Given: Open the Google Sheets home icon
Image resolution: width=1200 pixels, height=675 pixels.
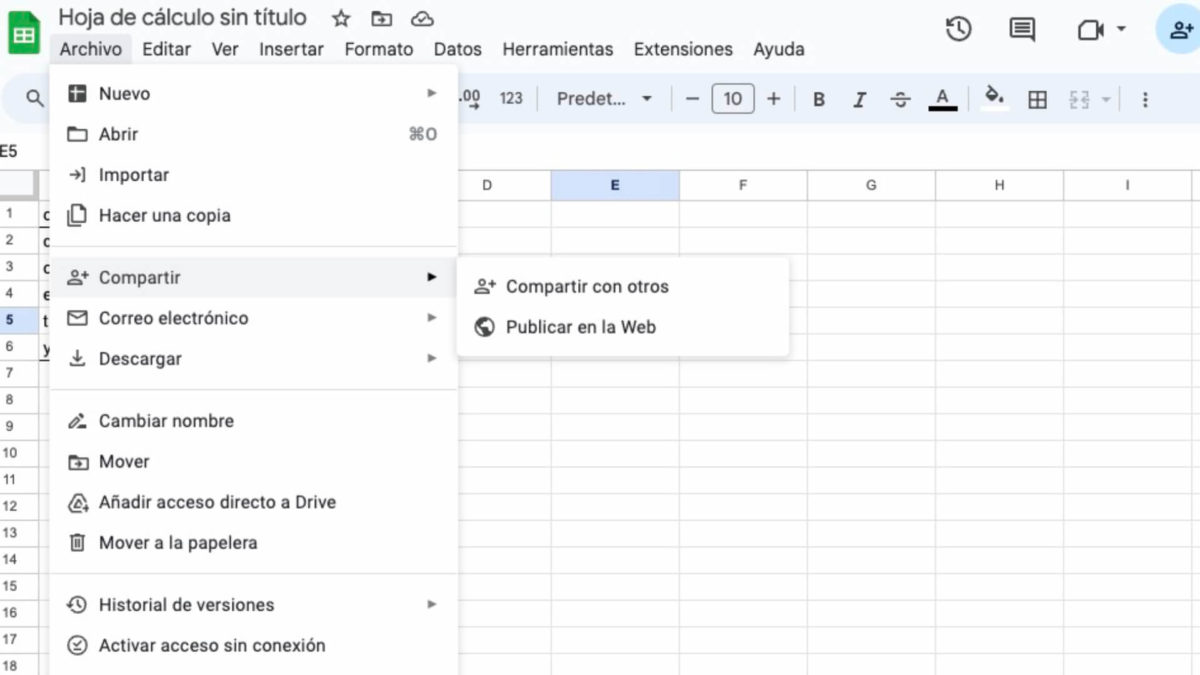Looking at the screenshot, I should pyautogui.click(x=24, y=33).
